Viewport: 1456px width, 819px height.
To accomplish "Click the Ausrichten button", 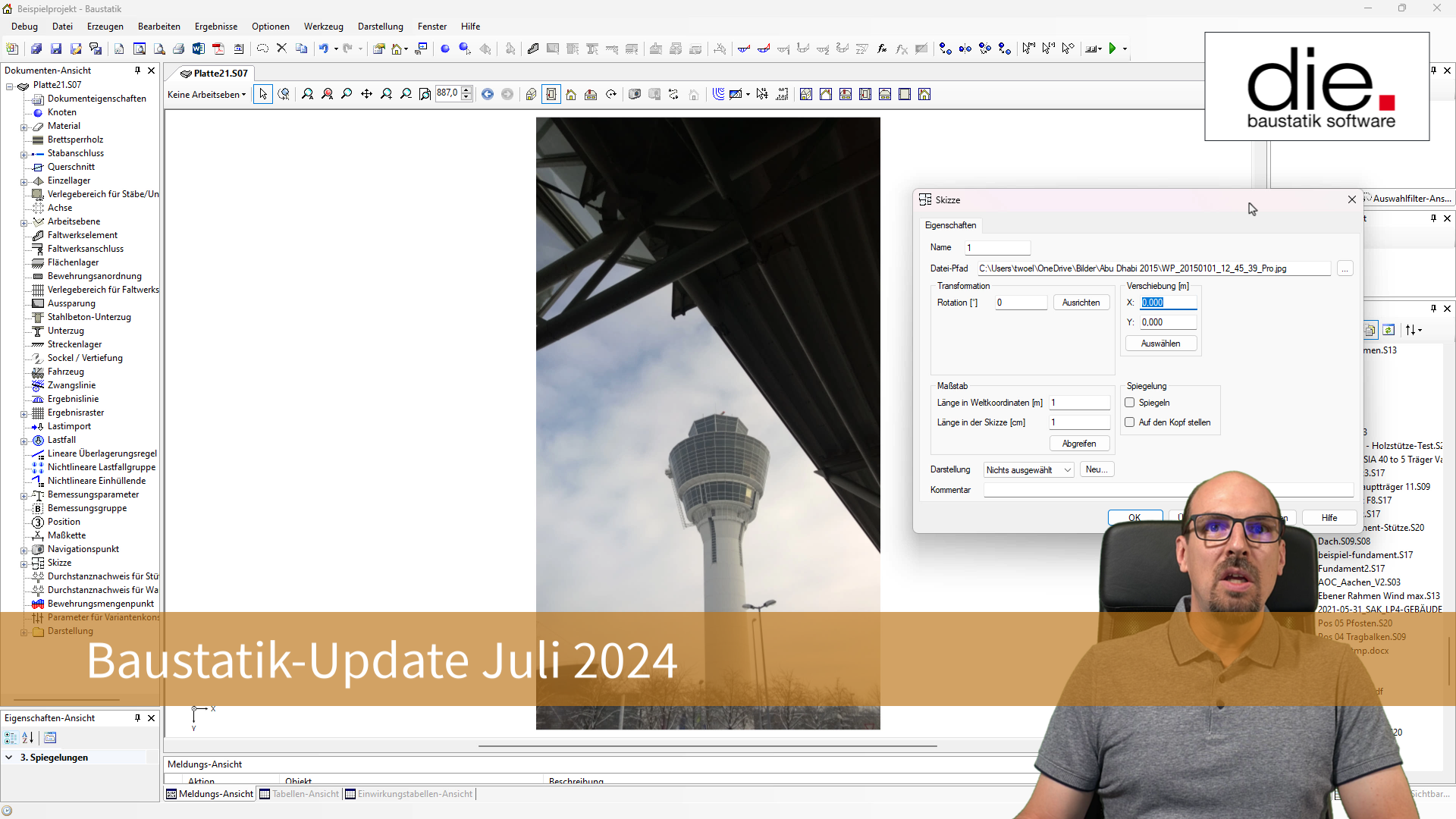I will 1081,303.
